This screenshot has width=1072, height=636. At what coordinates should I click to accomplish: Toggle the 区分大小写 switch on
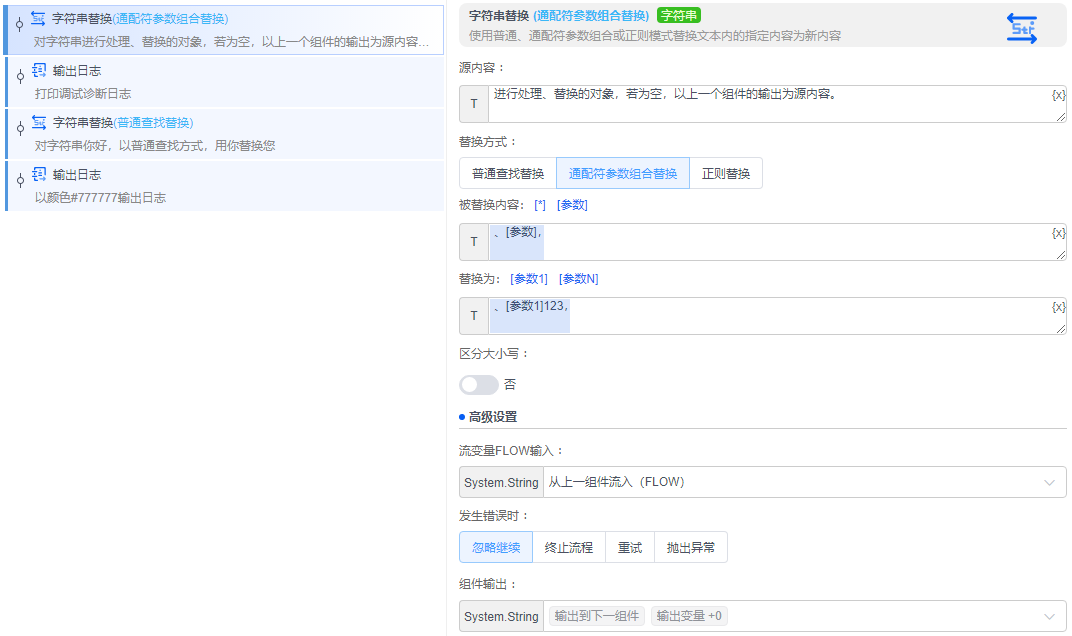coord(478,385)
